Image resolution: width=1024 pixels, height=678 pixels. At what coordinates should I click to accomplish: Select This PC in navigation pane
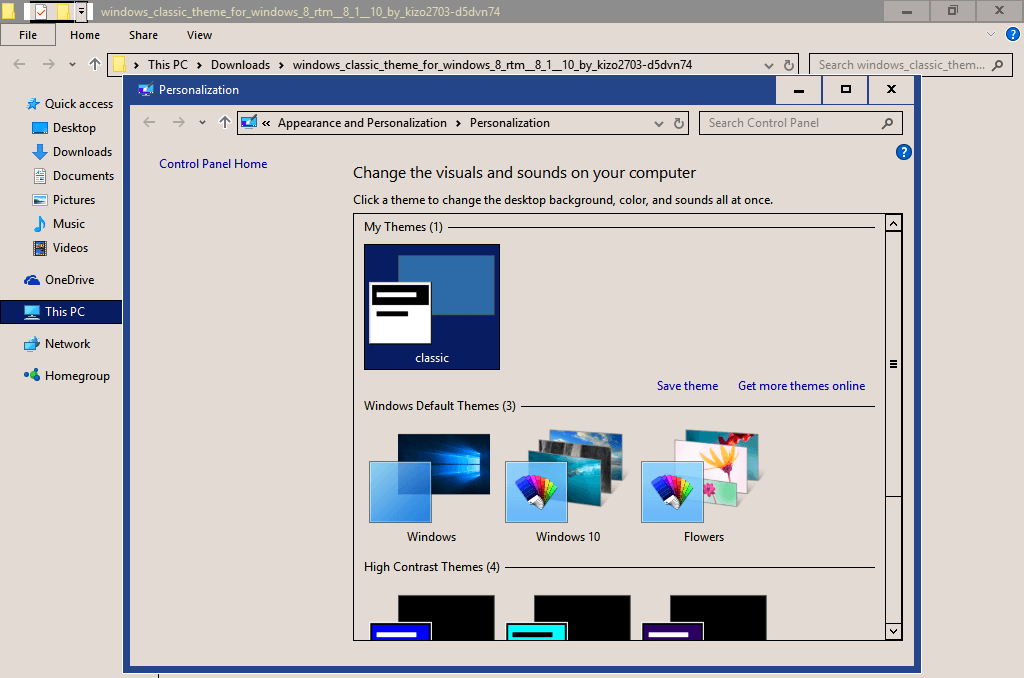[x=61, y=312]
